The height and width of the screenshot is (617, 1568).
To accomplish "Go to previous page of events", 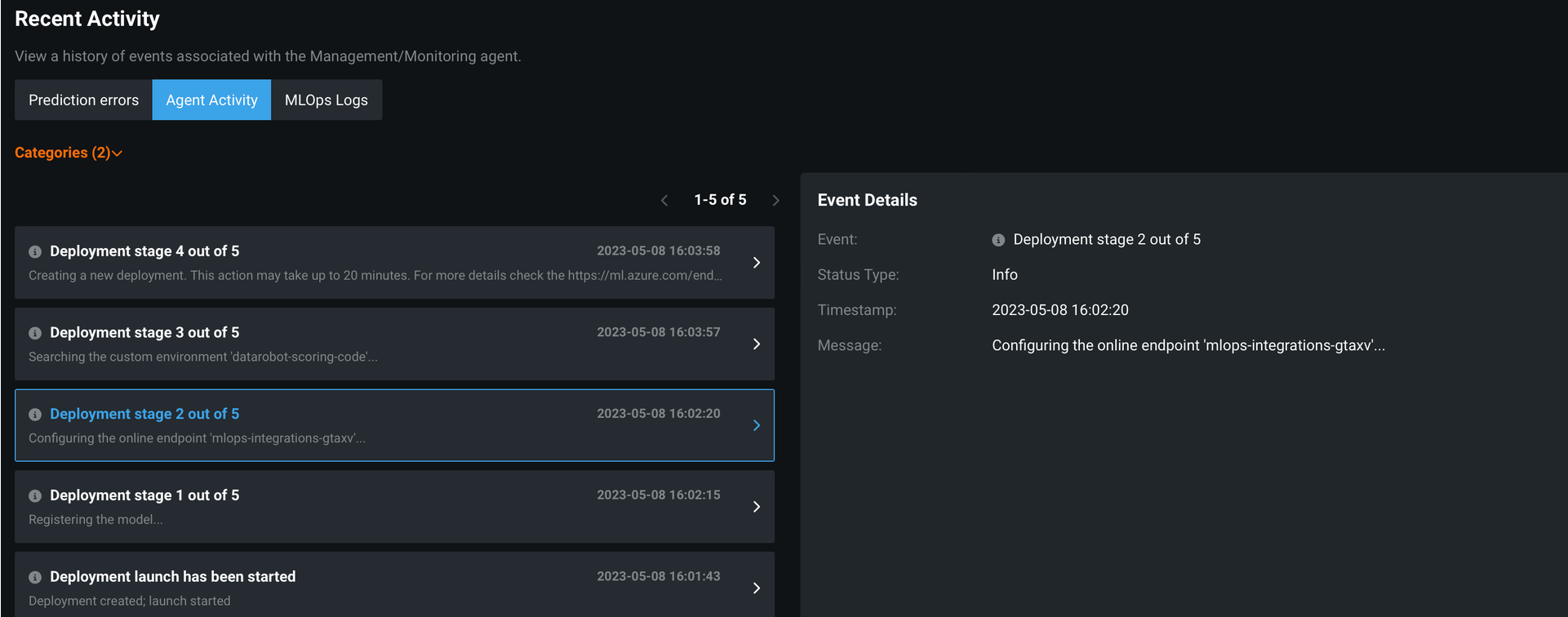I will [664, 201].
